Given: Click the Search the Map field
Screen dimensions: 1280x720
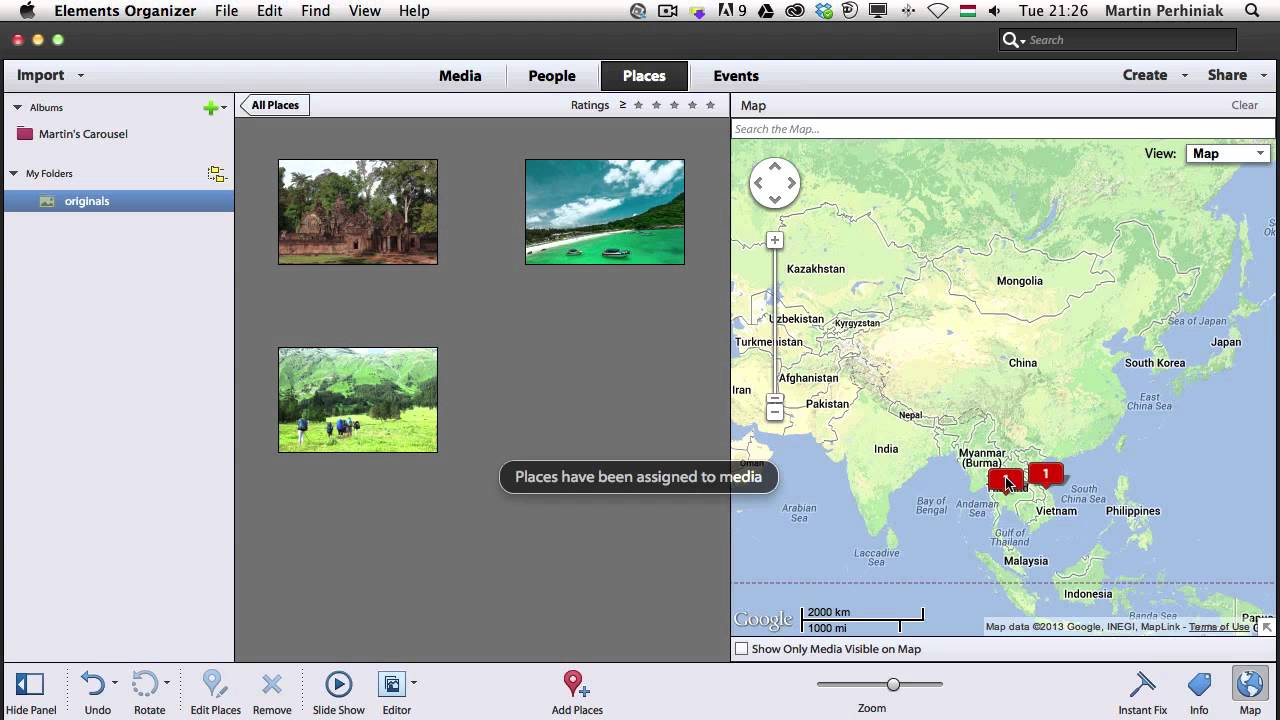Looking at the screenshot, I should tap(1003, 129).
